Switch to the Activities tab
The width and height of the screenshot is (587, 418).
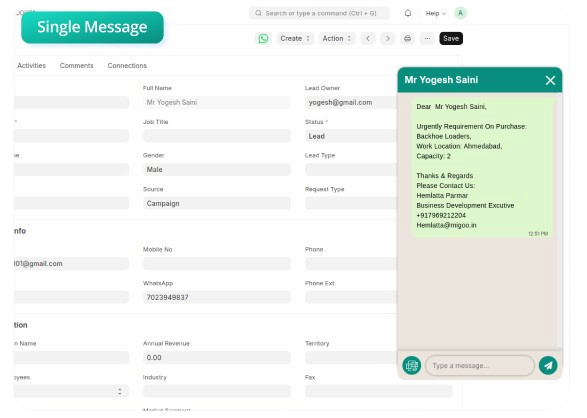pyautogui.click(x=31, y=65)
